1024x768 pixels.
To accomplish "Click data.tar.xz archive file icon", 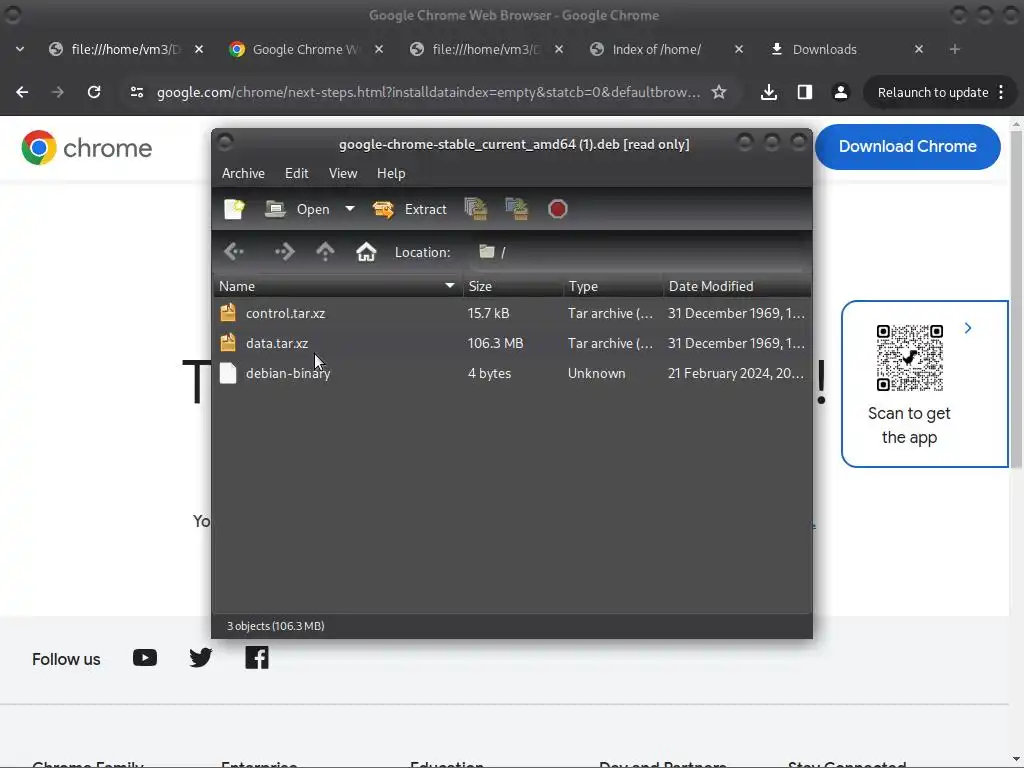I will [228, 342].
